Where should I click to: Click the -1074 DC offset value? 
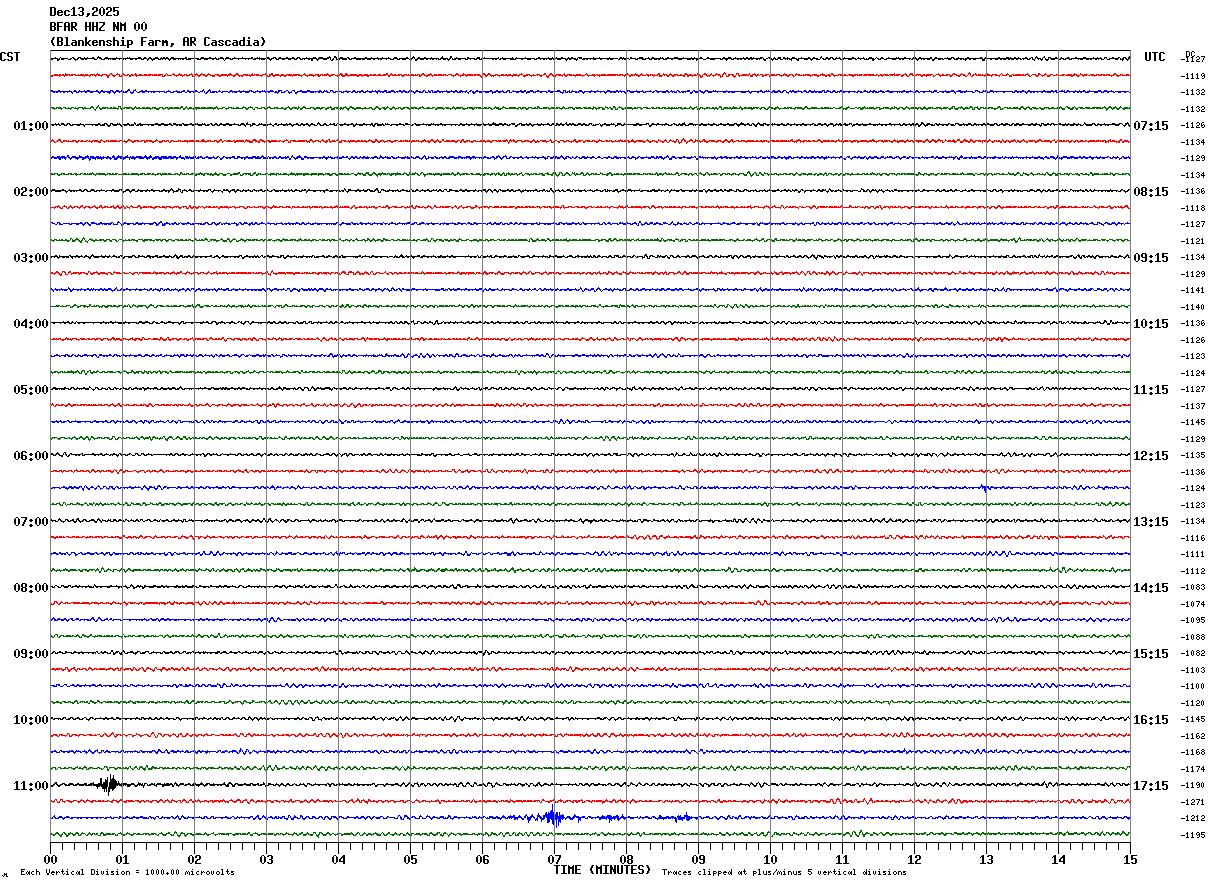(x=1193, y=604)
